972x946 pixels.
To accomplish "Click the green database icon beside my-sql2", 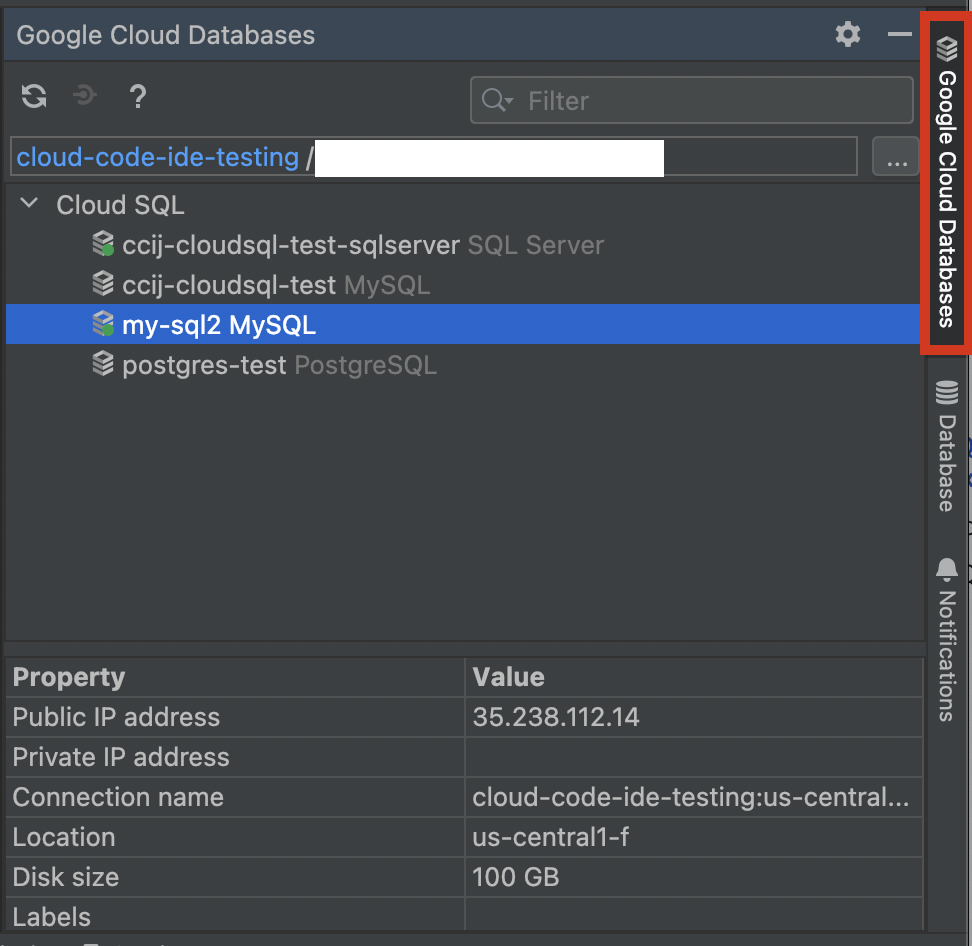I will (x=103, y=324).
